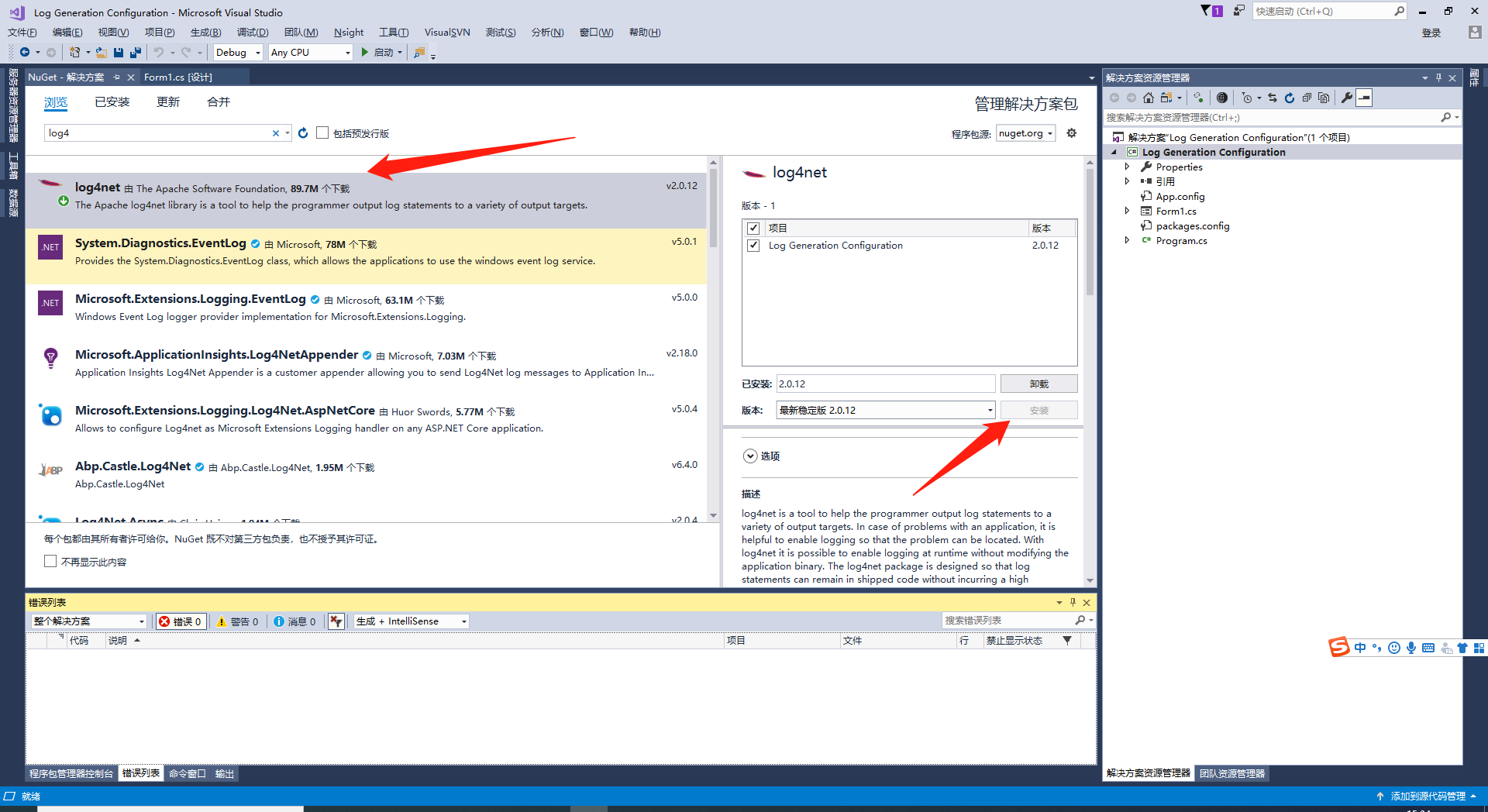
Task: Open the nuget.org package source dropdown
Action: (1025, 133)
